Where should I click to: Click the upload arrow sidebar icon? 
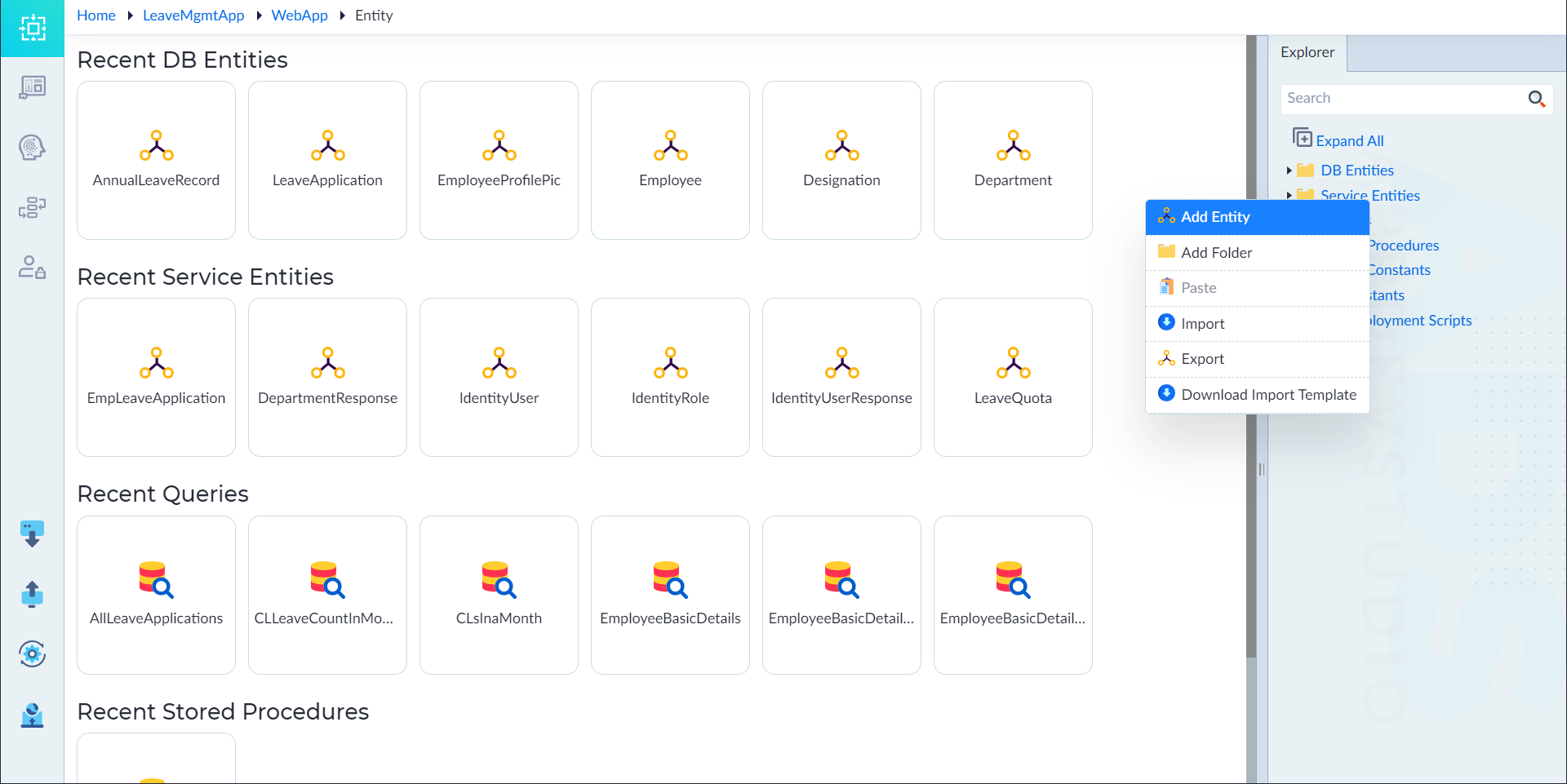pyautogui.click(x=32, y=594)
